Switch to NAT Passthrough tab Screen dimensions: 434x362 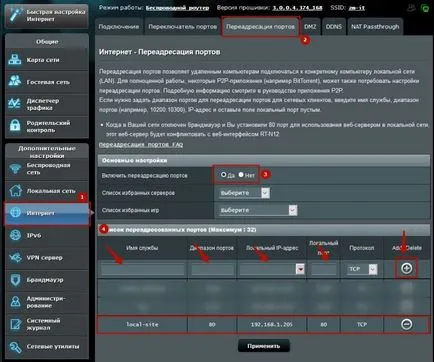pyautogui.click(x=375, y=27)
